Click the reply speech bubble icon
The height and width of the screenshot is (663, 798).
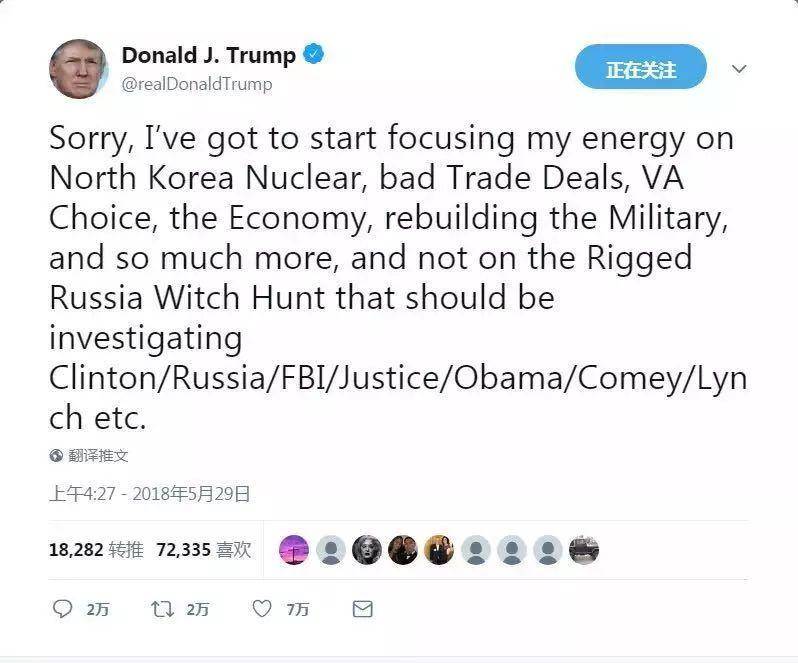point(63,609)
